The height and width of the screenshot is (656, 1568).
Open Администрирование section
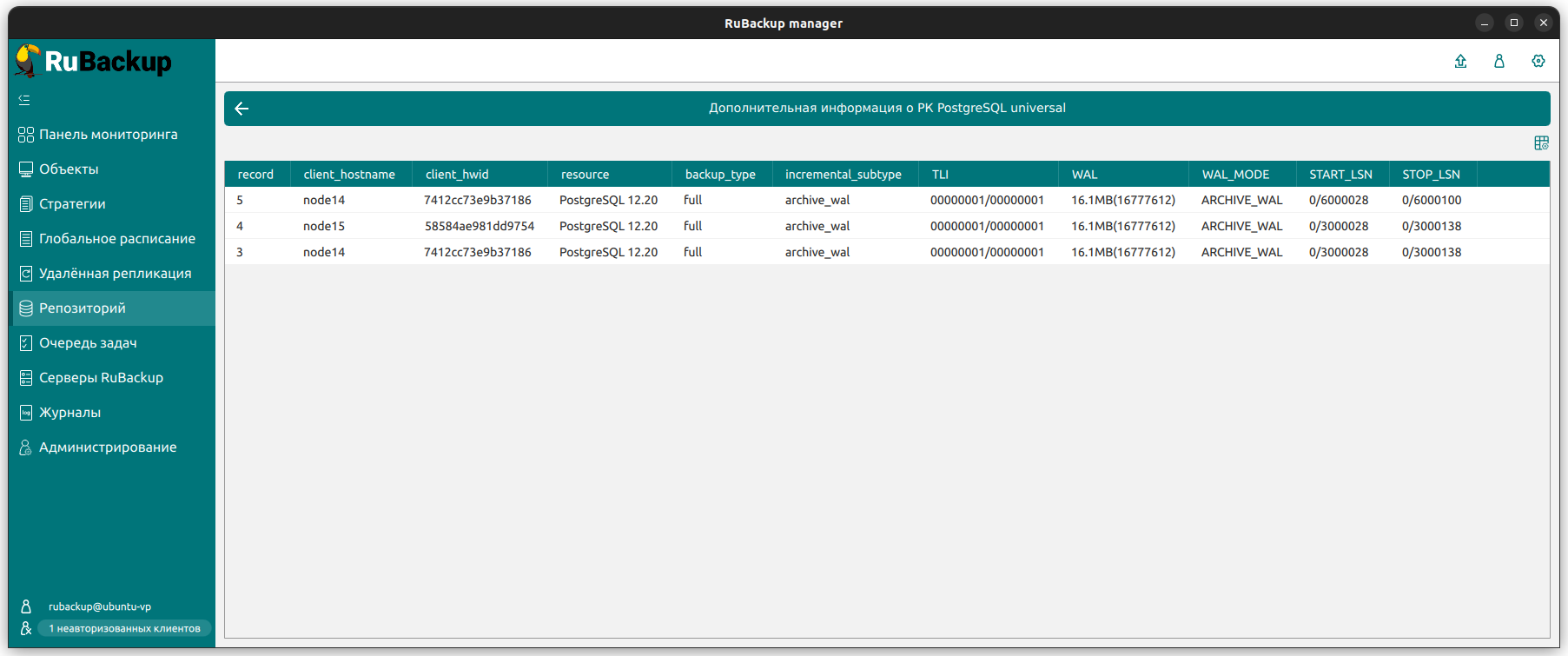pyautogui.click(x=108, y=447)
